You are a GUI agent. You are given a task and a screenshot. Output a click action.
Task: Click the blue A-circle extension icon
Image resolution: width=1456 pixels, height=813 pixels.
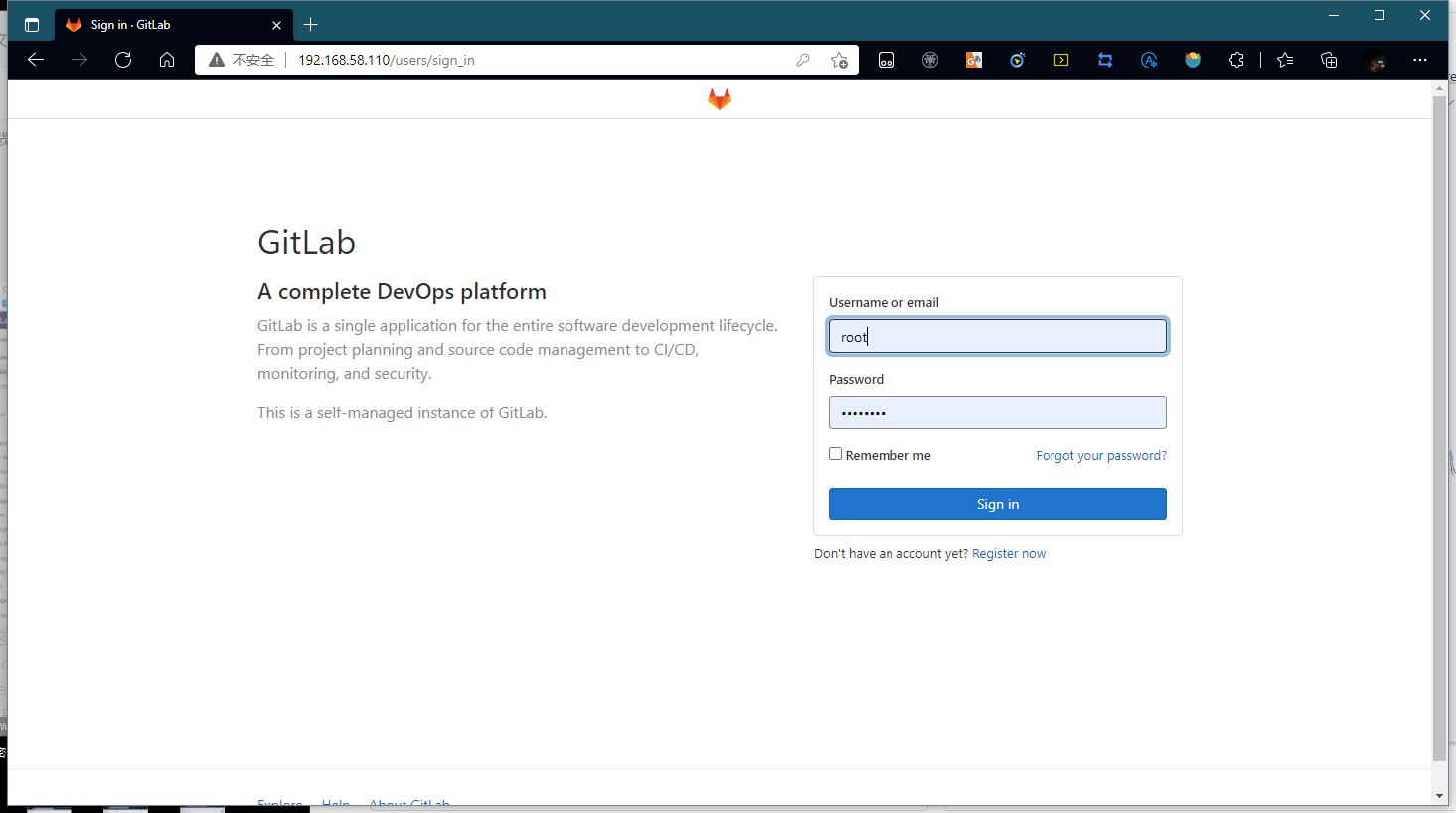pos(1149,60)
